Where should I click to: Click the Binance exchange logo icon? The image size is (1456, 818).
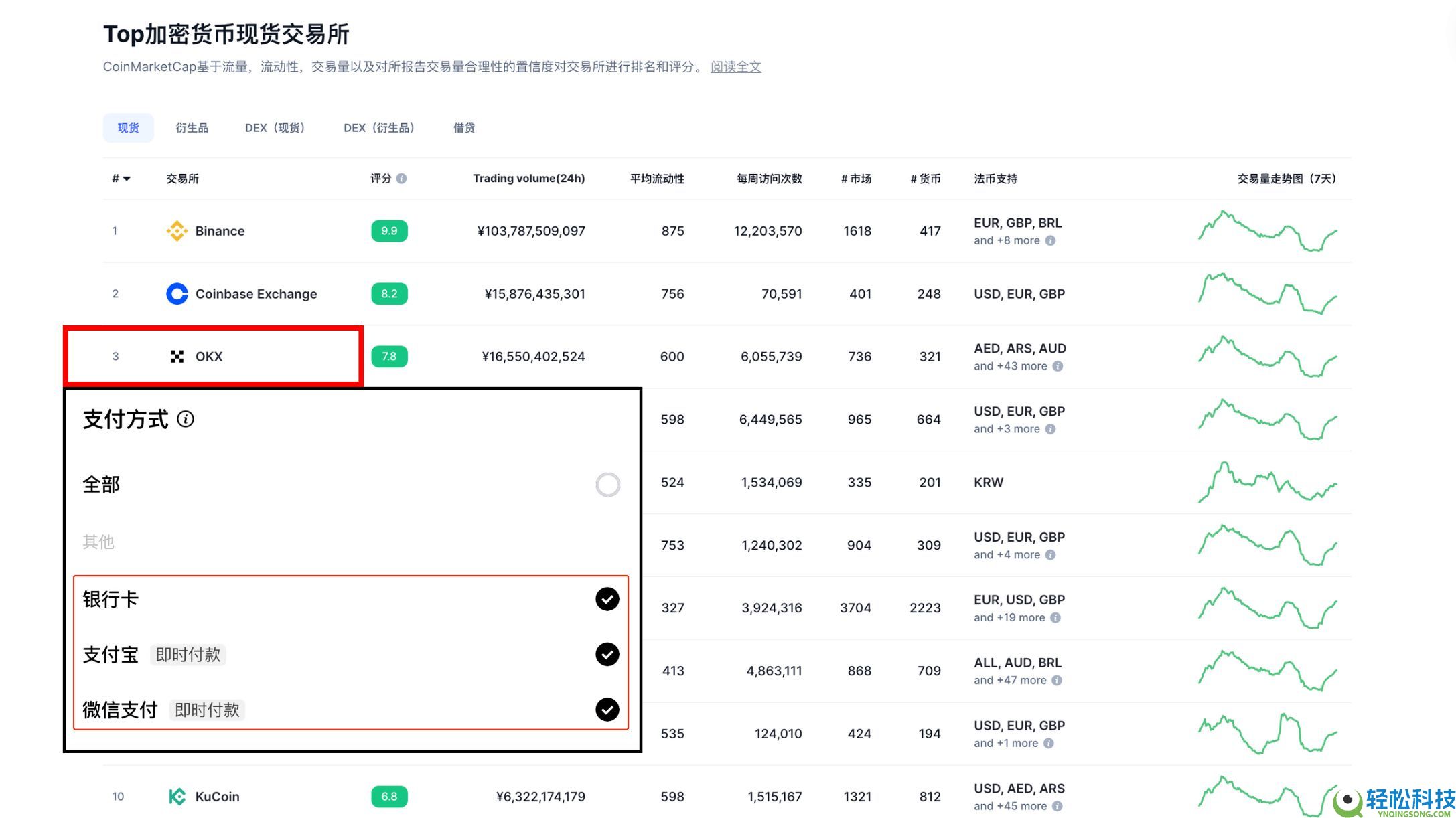pyautogui.click(x=177, y=231)
